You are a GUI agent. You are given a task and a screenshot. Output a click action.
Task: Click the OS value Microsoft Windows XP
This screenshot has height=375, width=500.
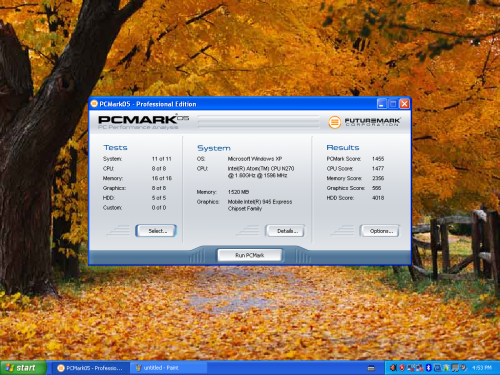tap(255, 159)
